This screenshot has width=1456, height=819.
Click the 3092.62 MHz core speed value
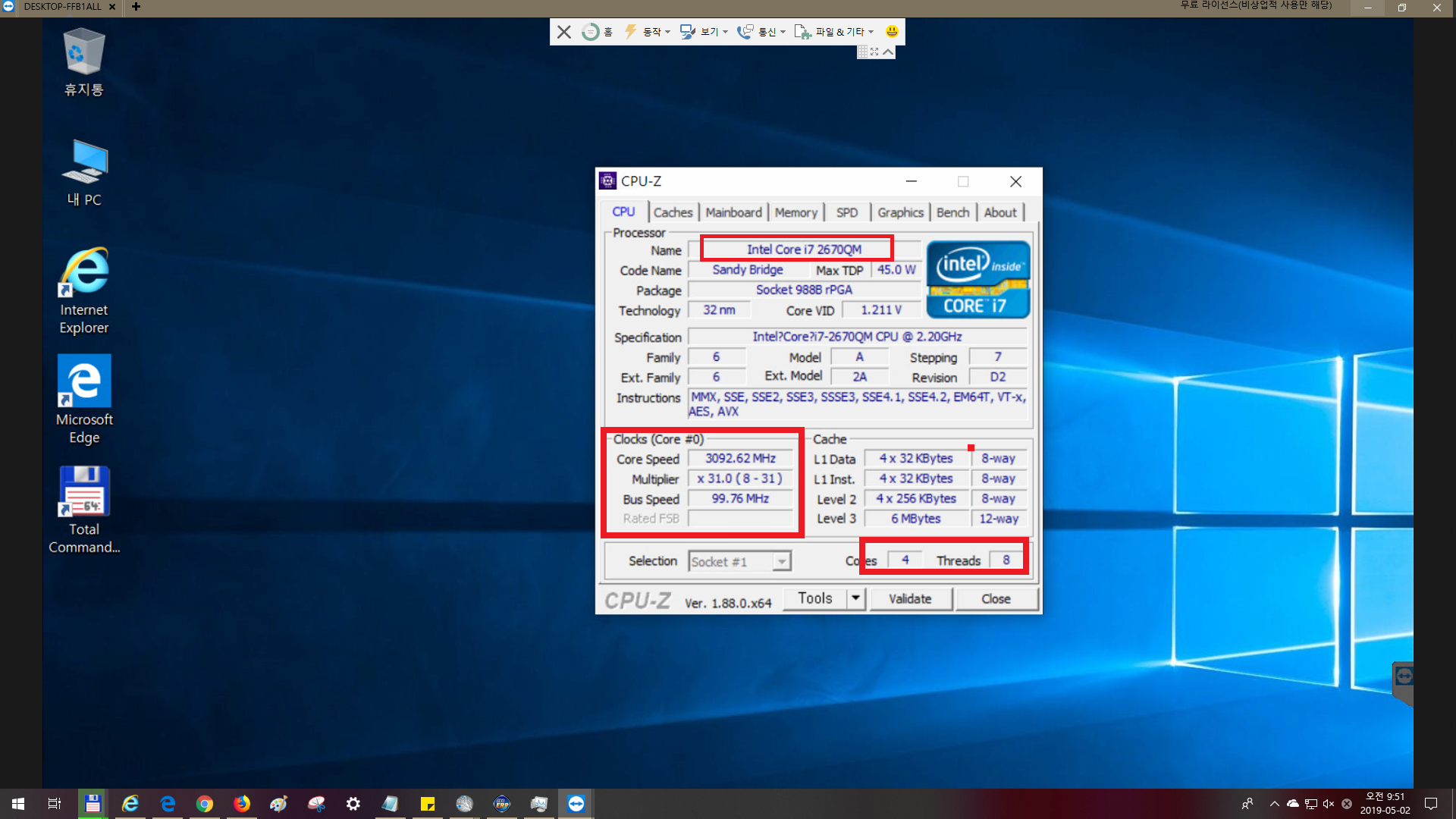(740, 459)
